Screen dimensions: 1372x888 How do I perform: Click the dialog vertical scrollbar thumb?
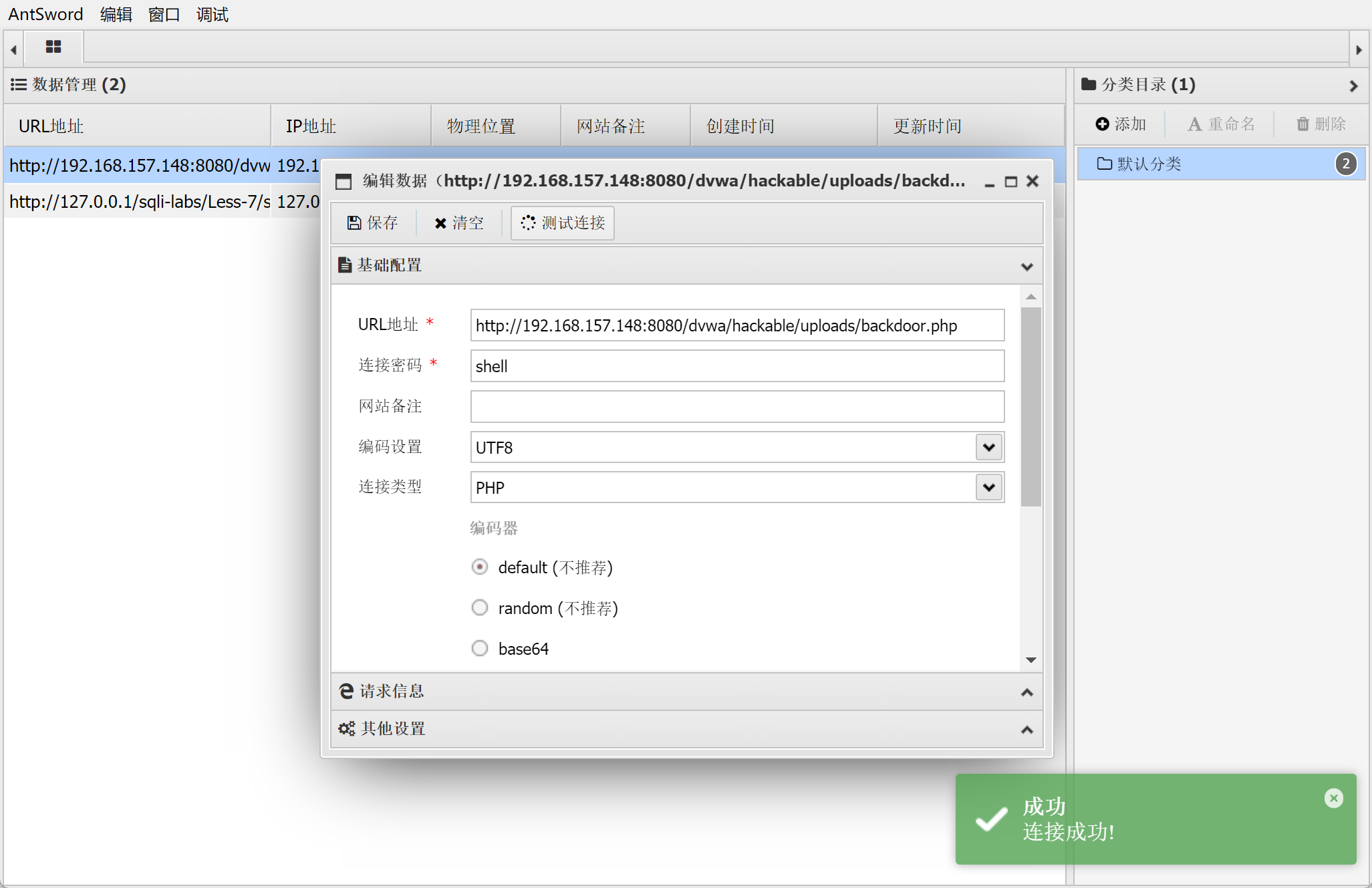(x=1031, y=407)
